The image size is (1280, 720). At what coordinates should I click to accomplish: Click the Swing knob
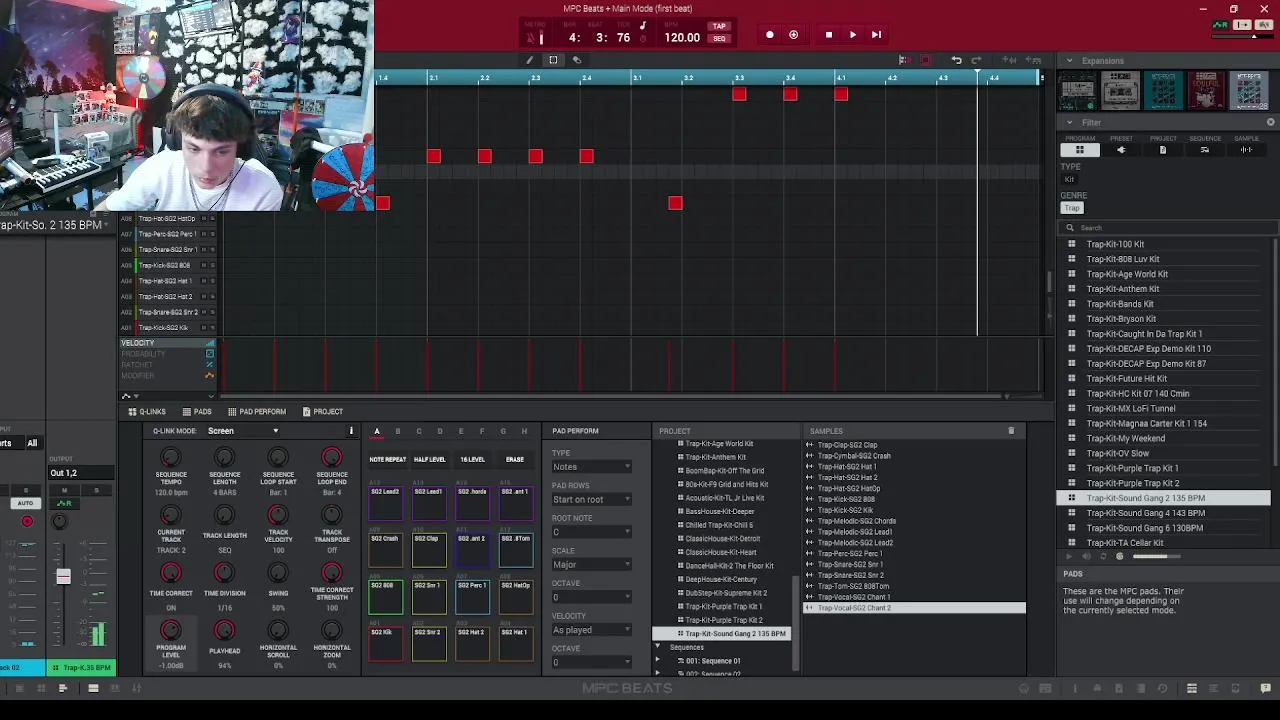point(278,574)
